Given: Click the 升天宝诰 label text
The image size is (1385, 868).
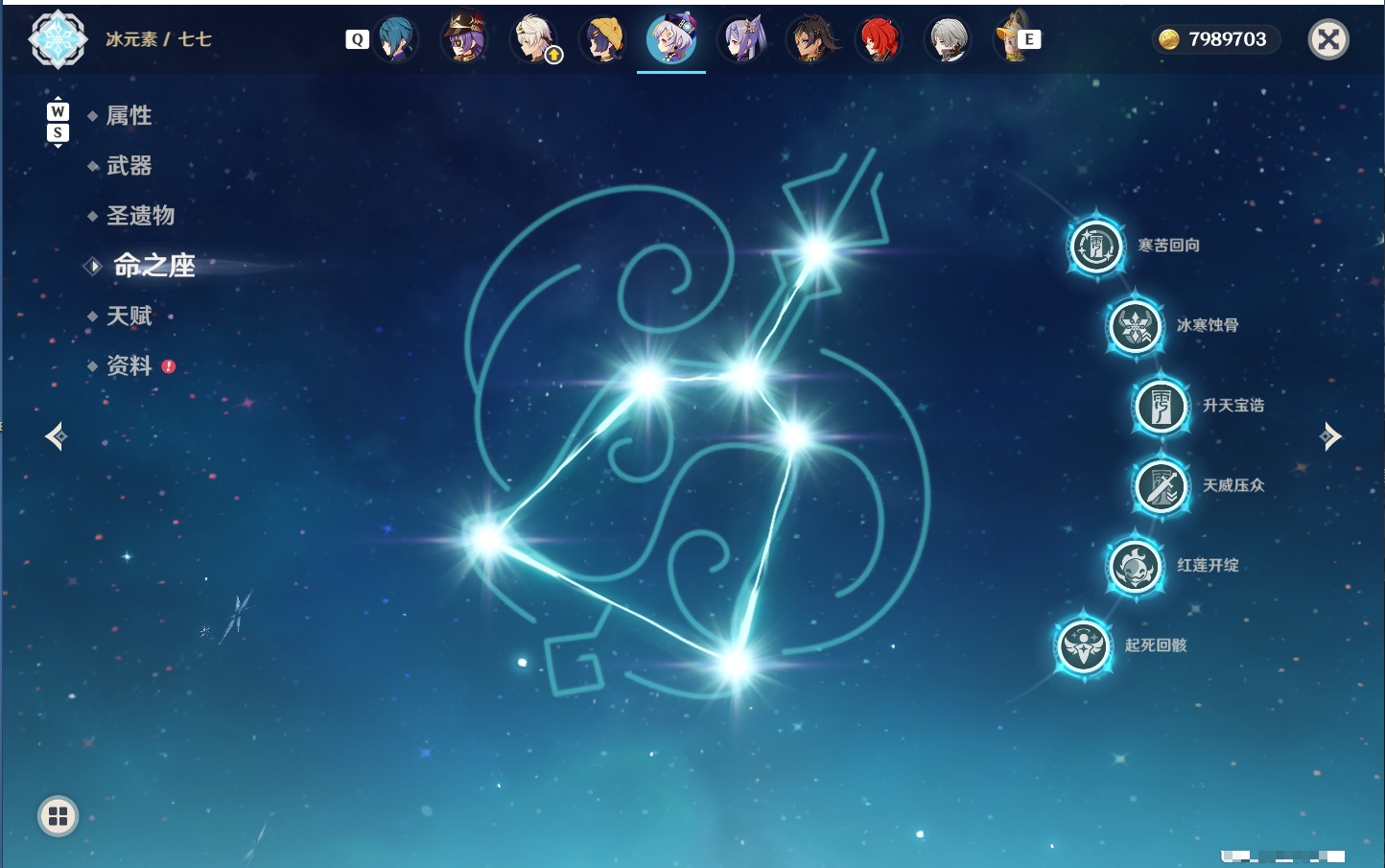Looking at the screenshot, I should coord(1233,406).
